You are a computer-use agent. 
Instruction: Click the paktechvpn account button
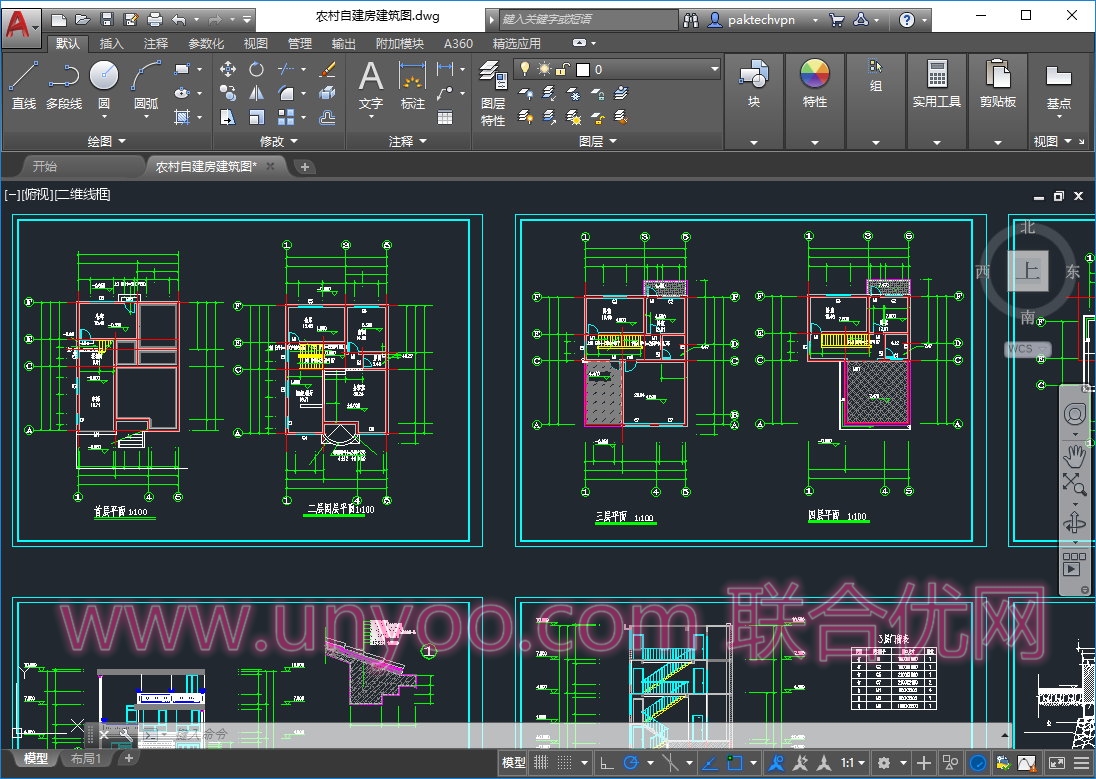760,19
